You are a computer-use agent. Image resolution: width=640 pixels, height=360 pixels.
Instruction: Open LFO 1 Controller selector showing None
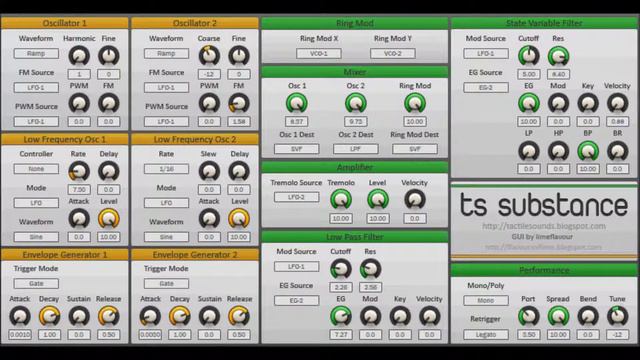point(36,169)
